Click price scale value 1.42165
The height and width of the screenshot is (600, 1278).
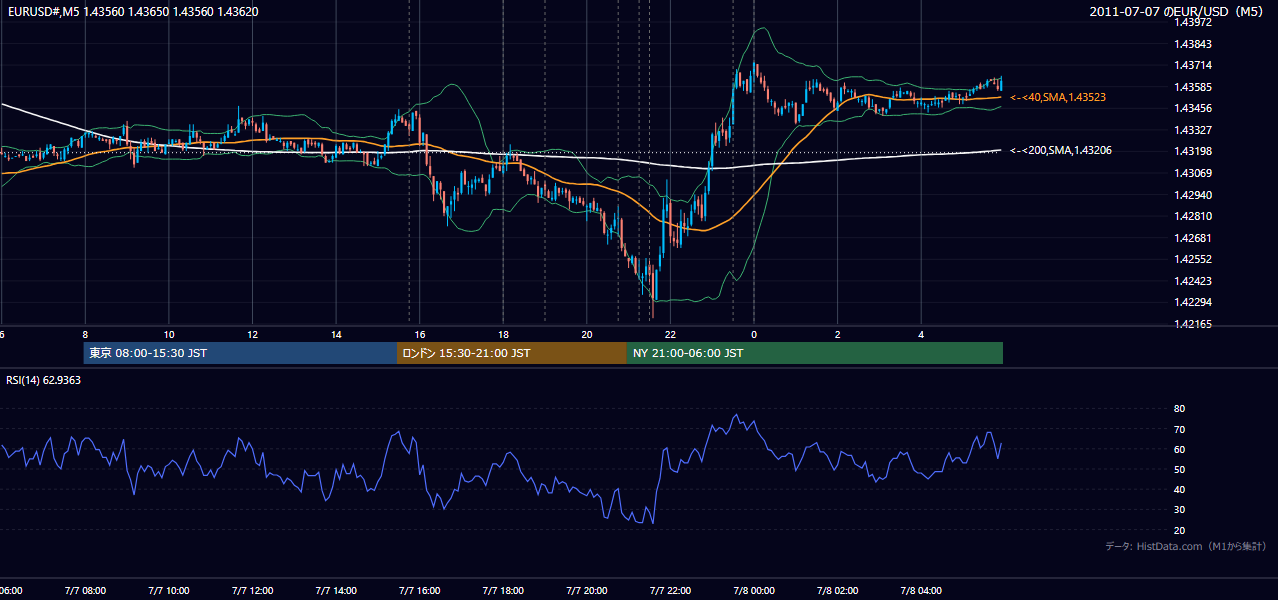(1193, 324)
